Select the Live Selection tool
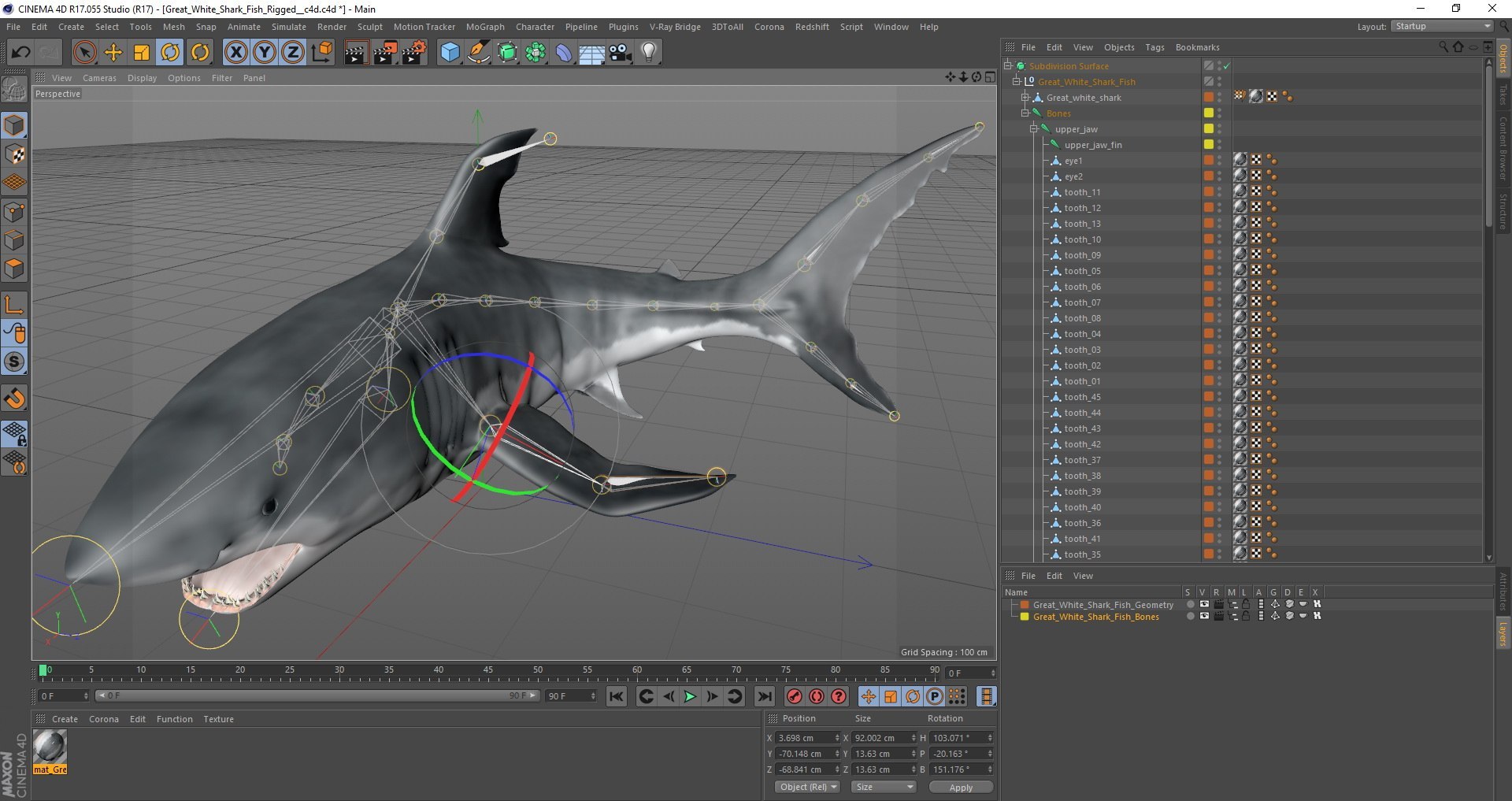Image resolution: width=1512 pixels, height=801 pixels. click(84, 53)
